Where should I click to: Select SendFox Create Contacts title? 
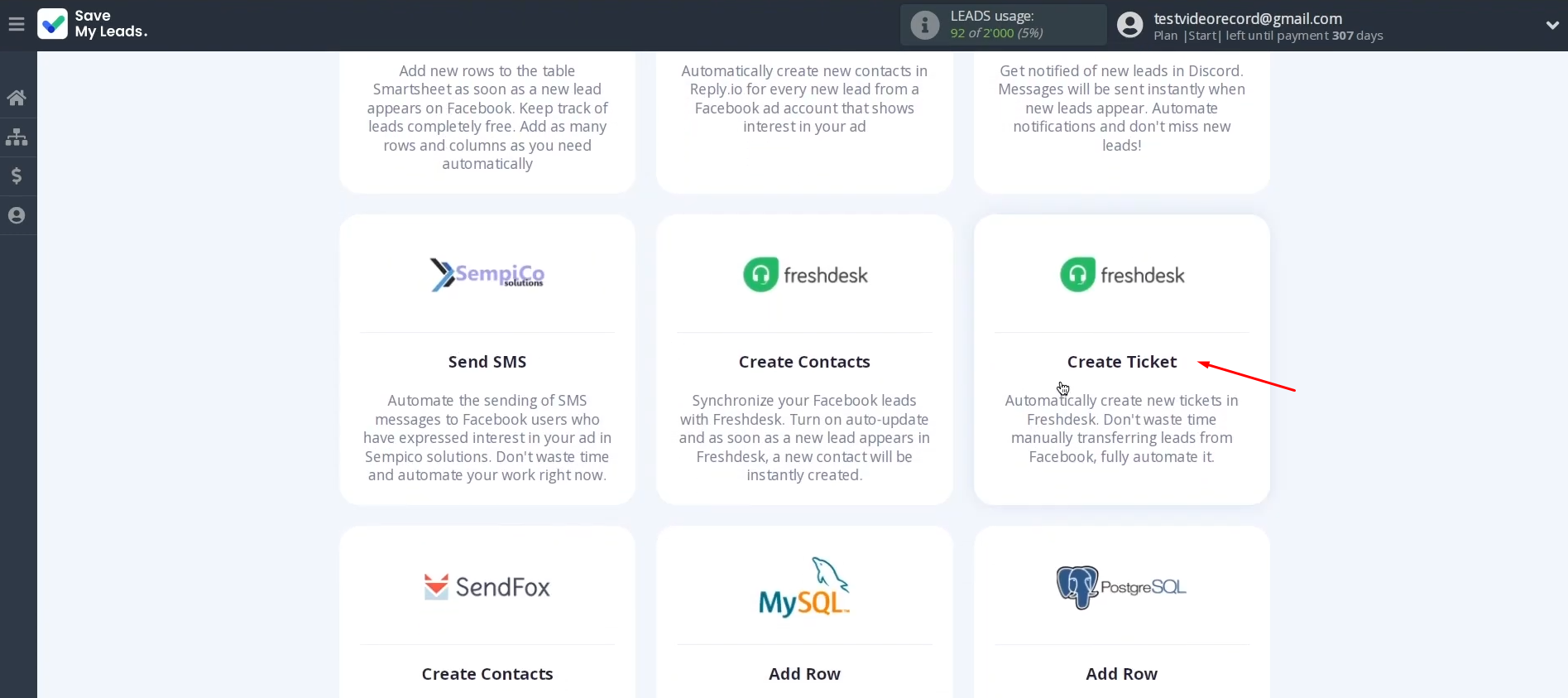(x=487, y=674)
